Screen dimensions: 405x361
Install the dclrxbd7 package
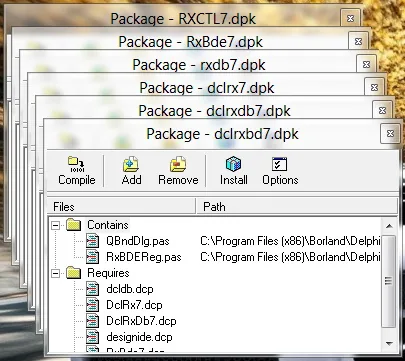(233, 170)
